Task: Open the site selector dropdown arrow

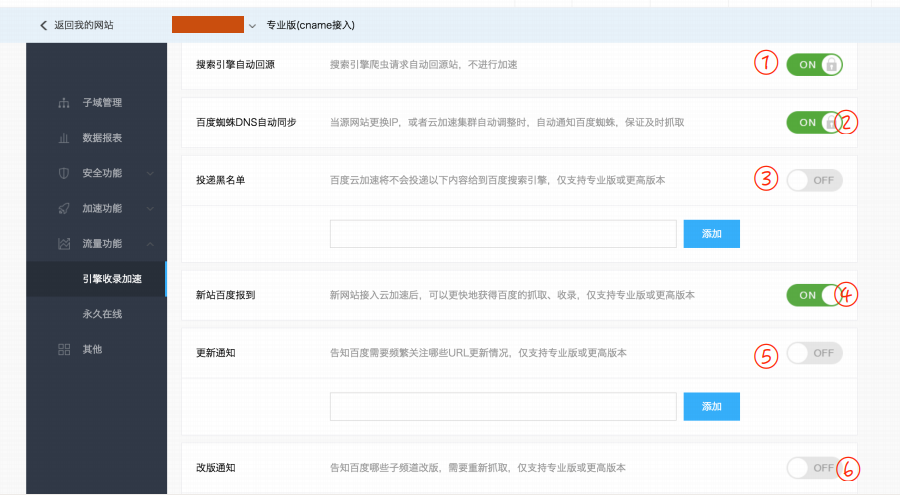Action: pos(252,26)
